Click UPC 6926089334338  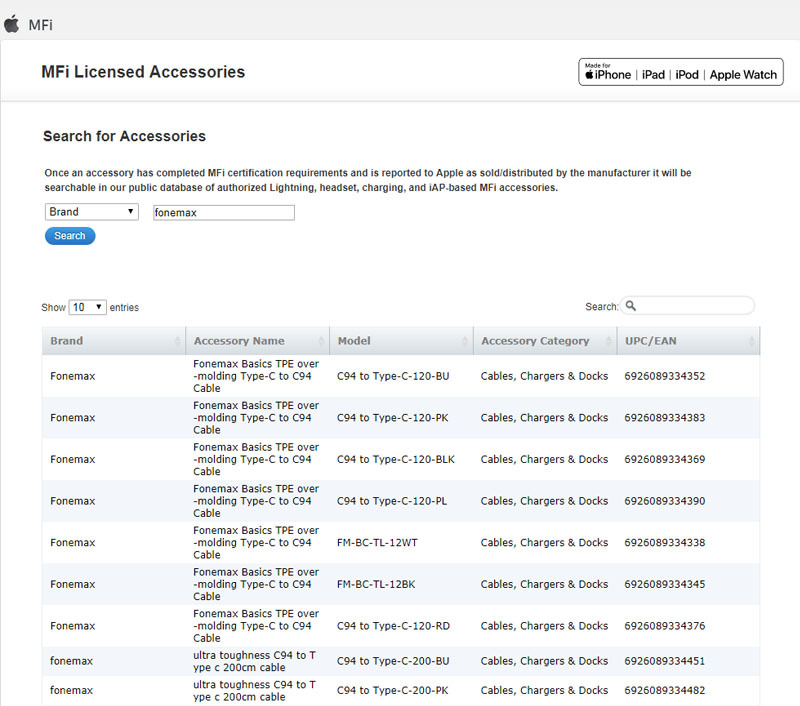click(665, 543)
